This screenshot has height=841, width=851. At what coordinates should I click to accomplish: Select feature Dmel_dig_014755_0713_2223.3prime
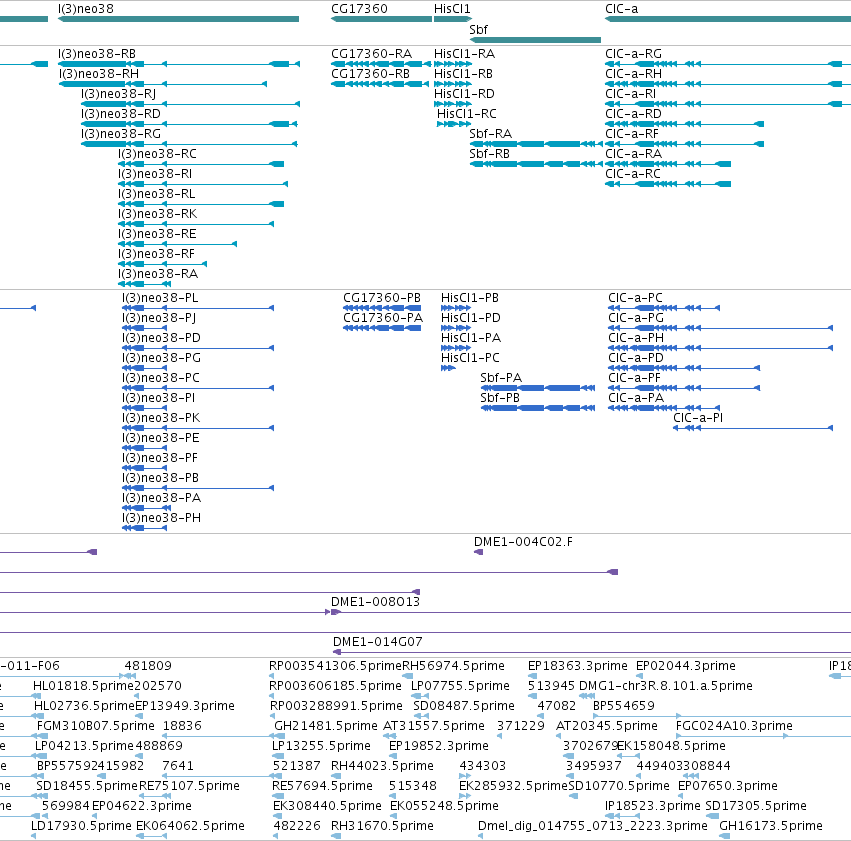(x=593, y=826)
